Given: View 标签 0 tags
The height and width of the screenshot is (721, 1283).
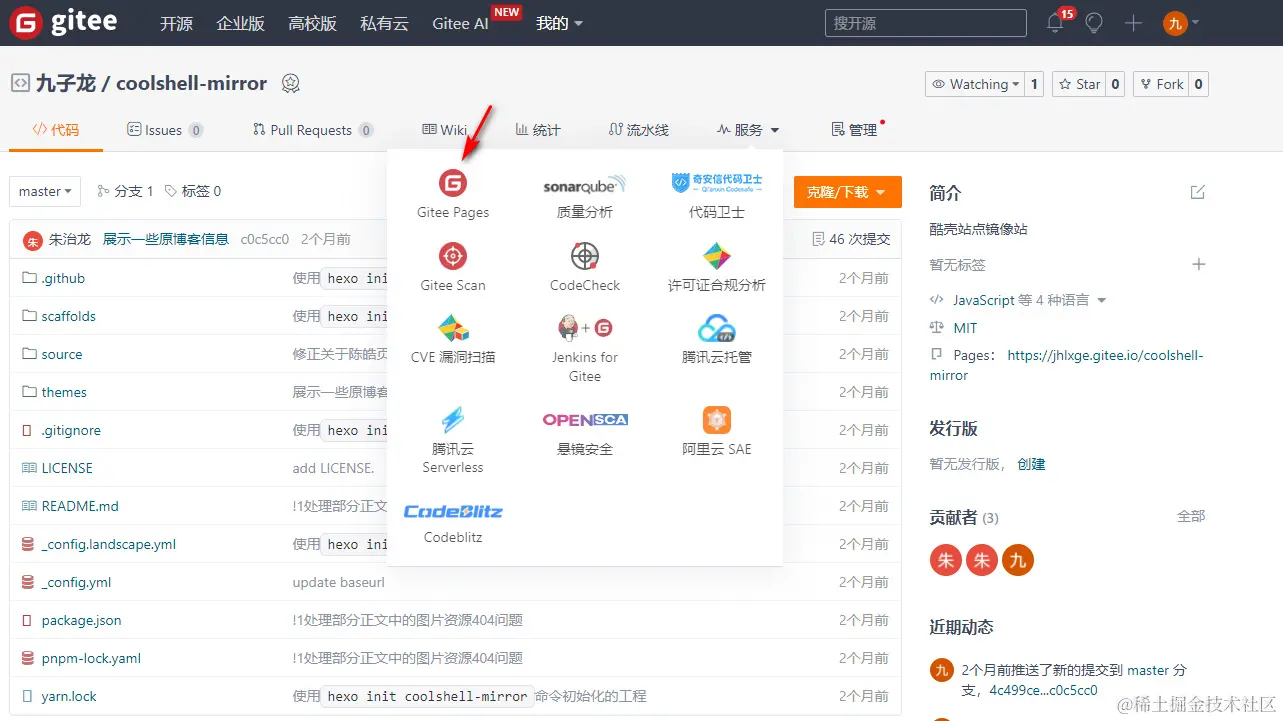Looking at the screenshot, I should tap(193, 191).
